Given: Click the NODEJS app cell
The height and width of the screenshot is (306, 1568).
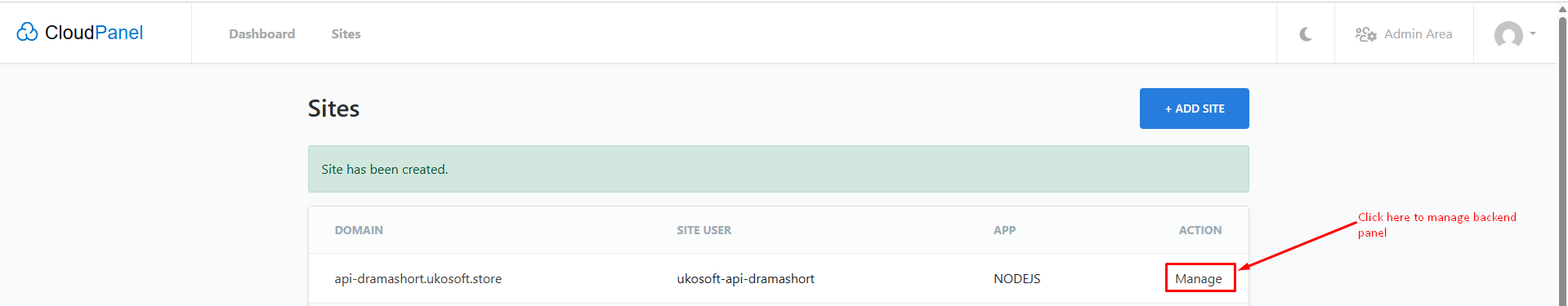Looking at the screenshot, I should coord(1016,278).
